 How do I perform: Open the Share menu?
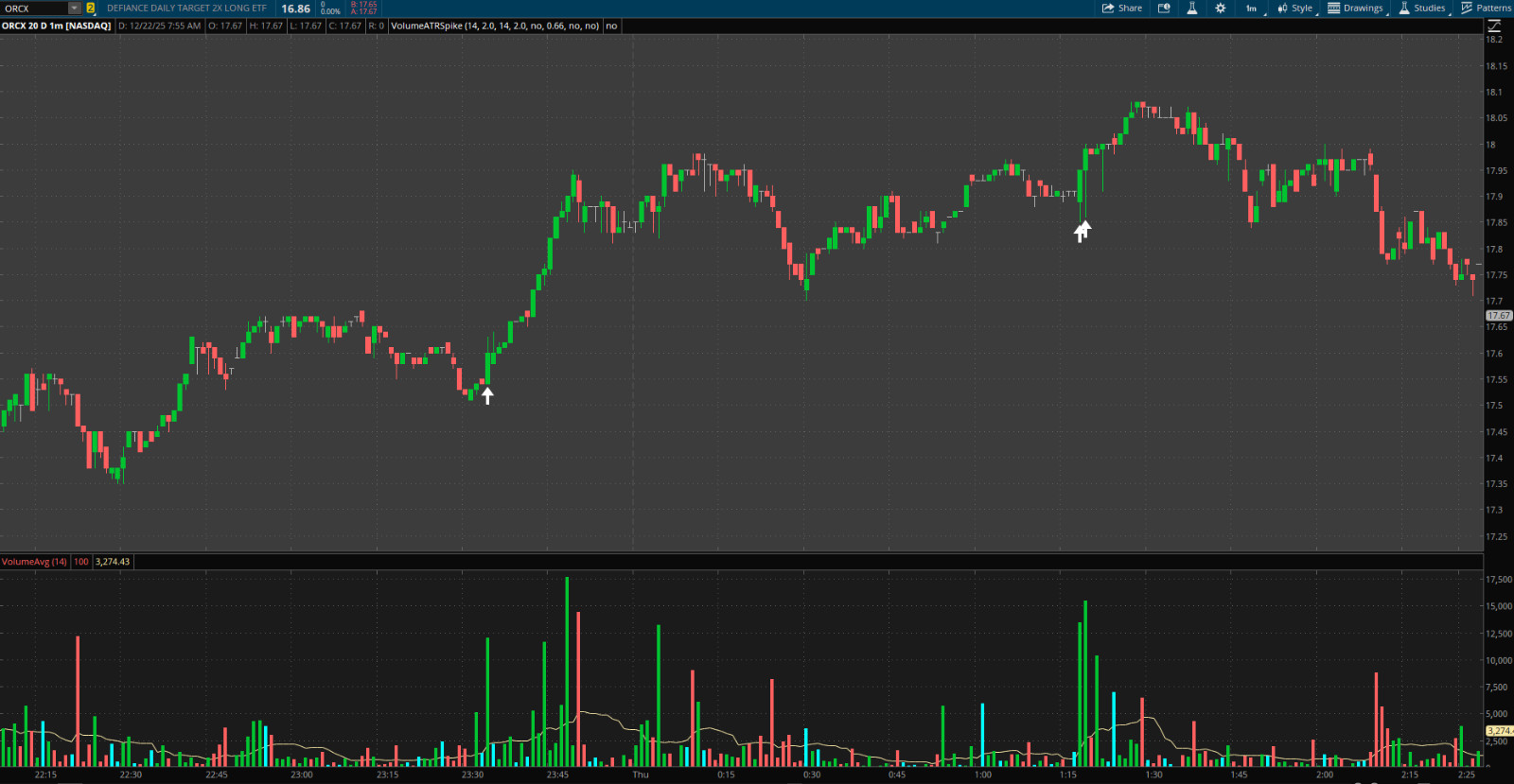[x=1122, y=8]
